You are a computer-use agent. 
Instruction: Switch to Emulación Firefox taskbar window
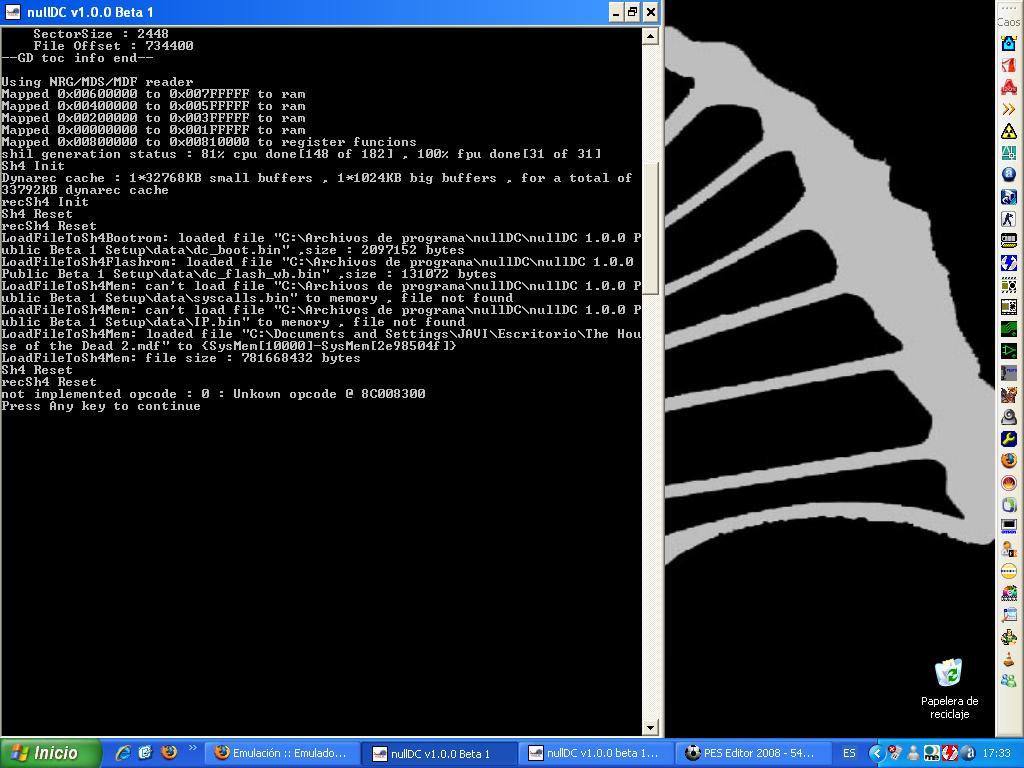(x=283, y=754)
